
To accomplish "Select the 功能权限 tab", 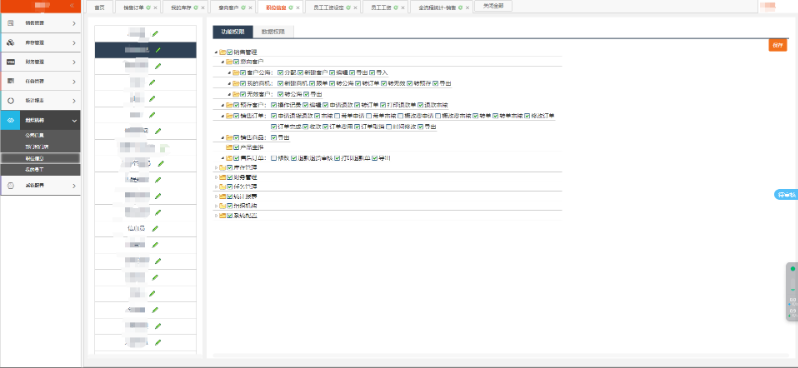I will [x=233, y=32].
